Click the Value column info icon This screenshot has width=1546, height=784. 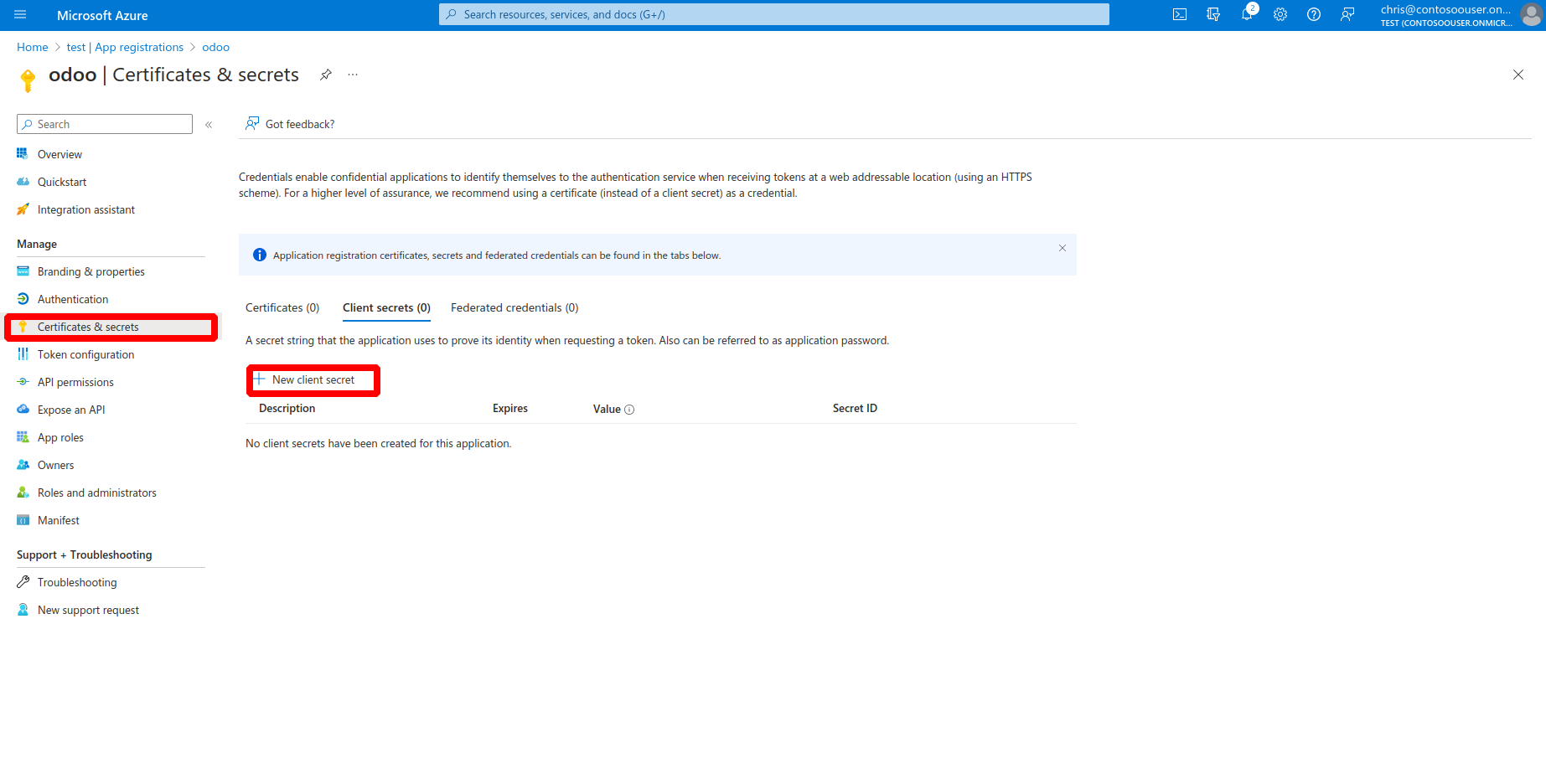click(x=629, y=410)
